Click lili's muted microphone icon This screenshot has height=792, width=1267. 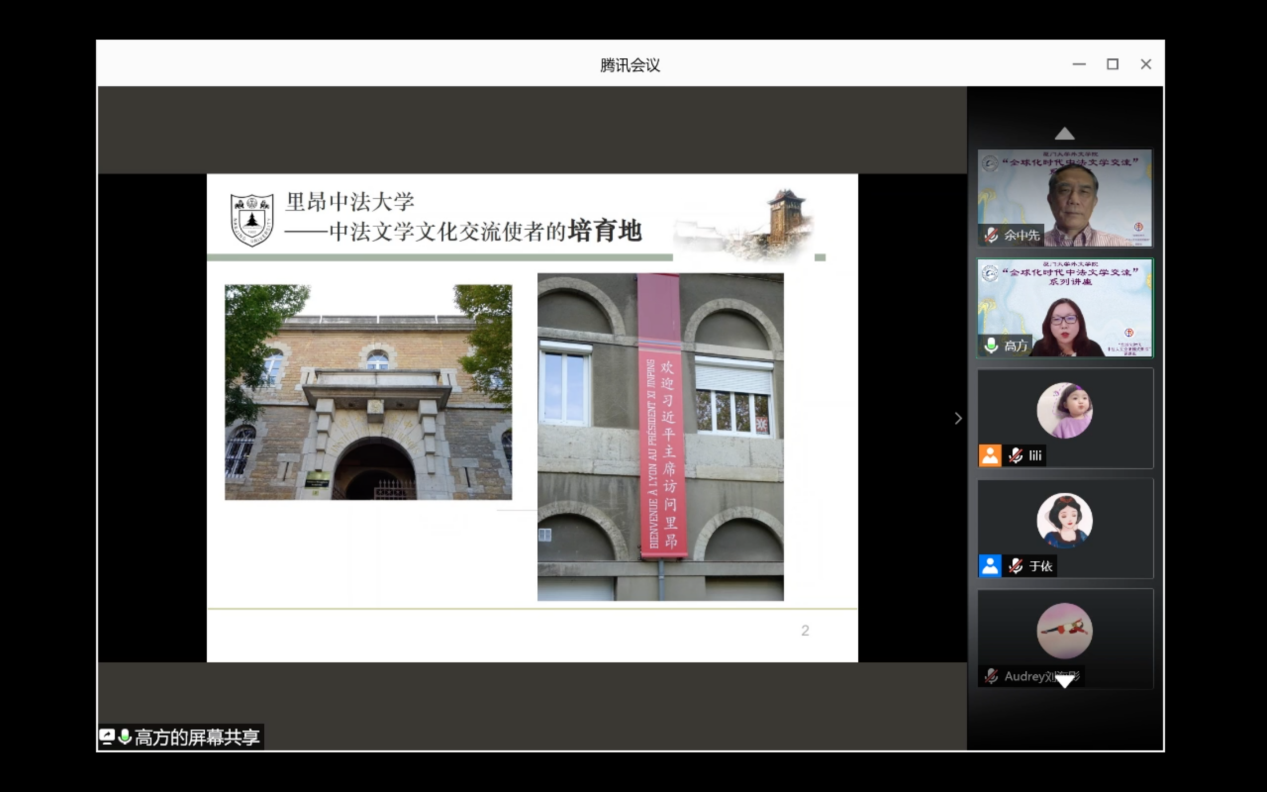(1016, 456)
